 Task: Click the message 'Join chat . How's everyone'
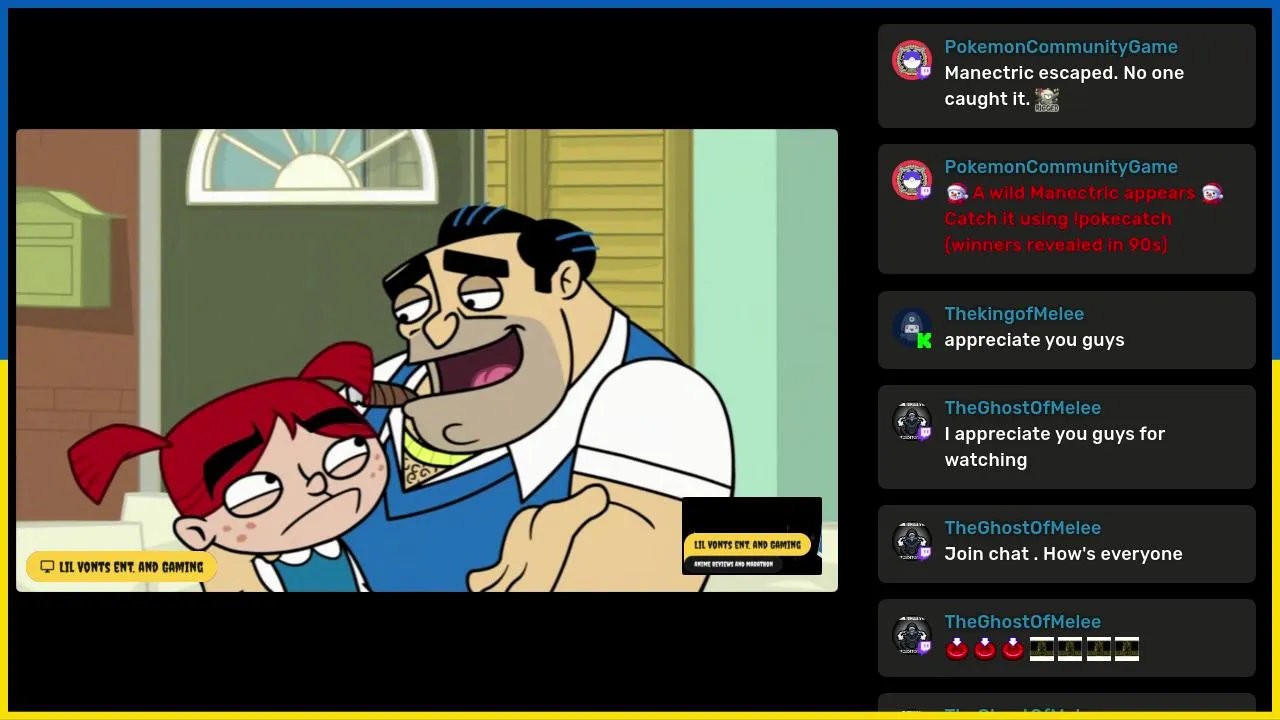(1063, 554)
